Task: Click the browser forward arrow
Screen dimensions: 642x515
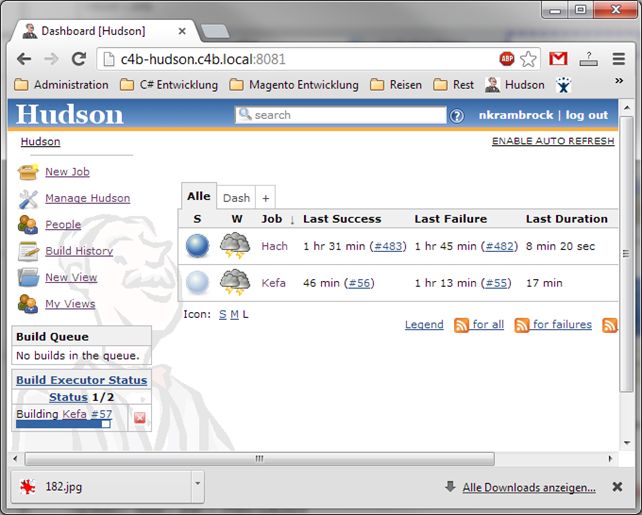Action: point(51,59)
